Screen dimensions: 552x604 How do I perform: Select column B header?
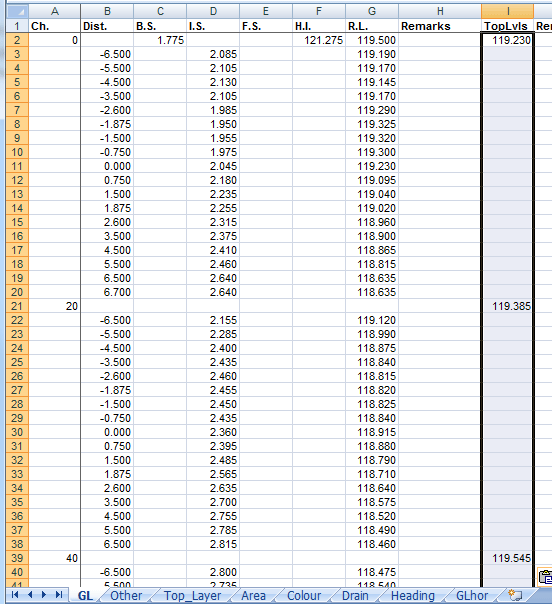tap(107, 12)
